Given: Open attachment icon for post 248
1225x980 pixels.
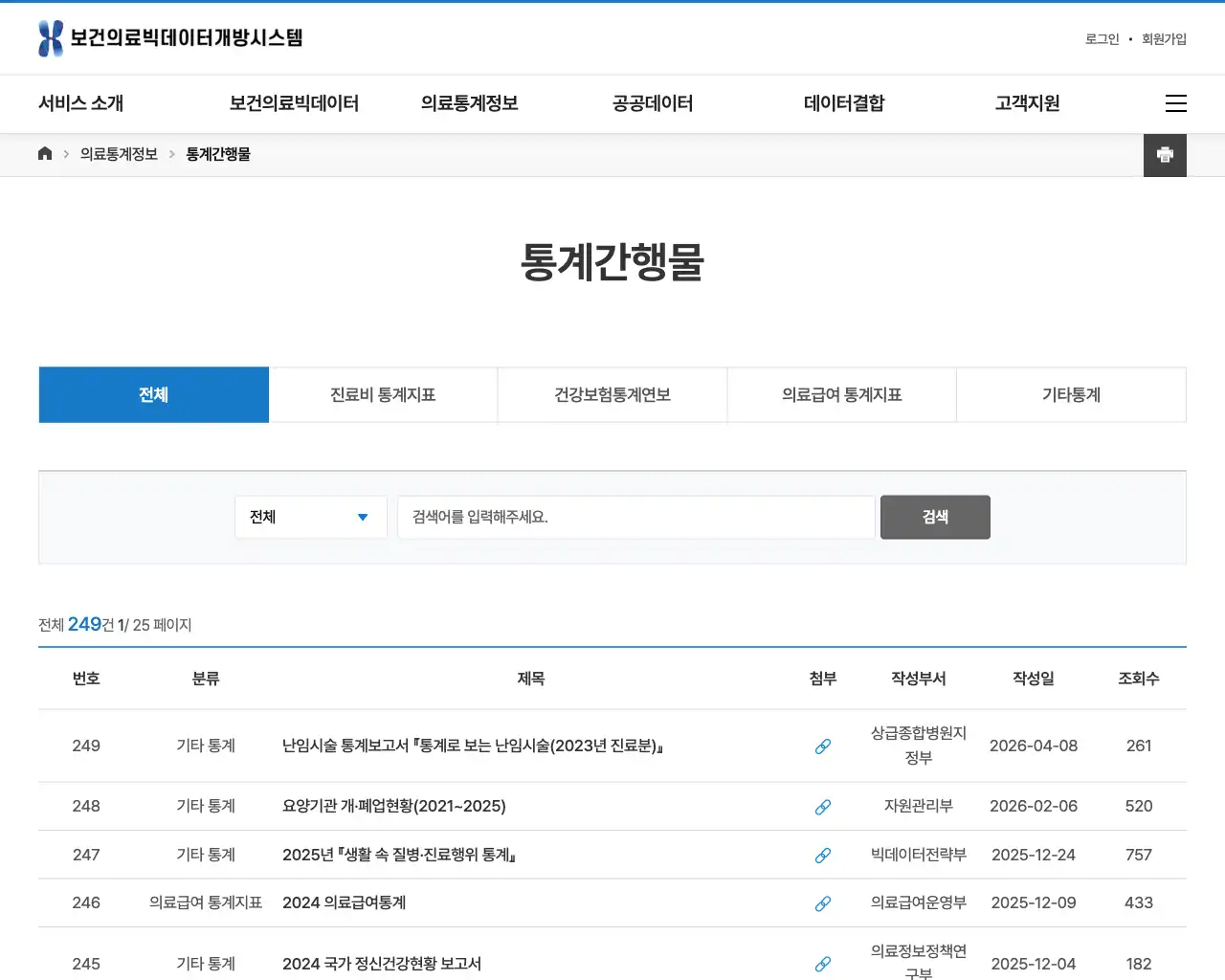Looking at the screenshot, I should tap(823, 807).
